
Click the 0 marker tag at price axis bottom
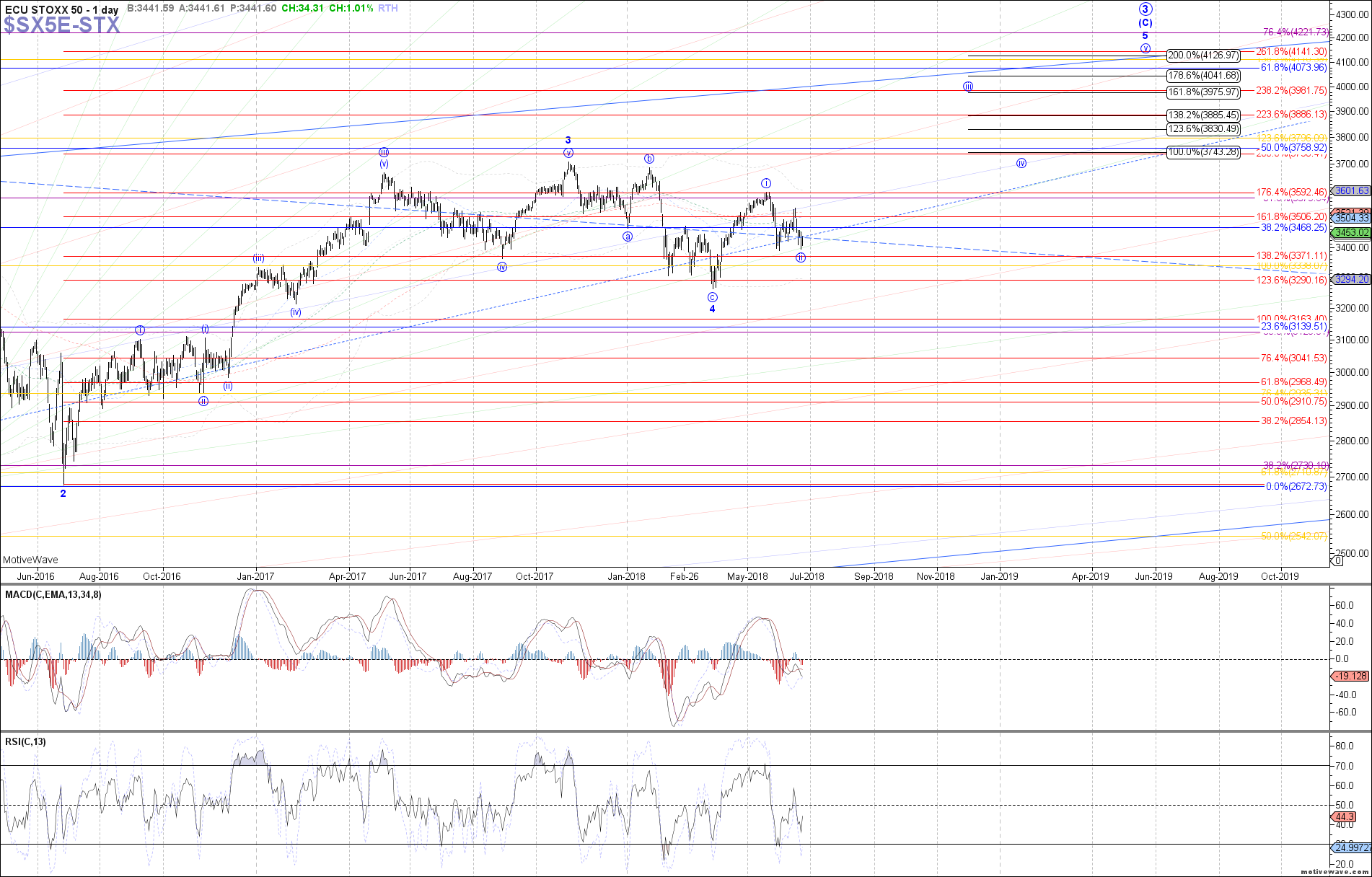[x=1338, y=560]
